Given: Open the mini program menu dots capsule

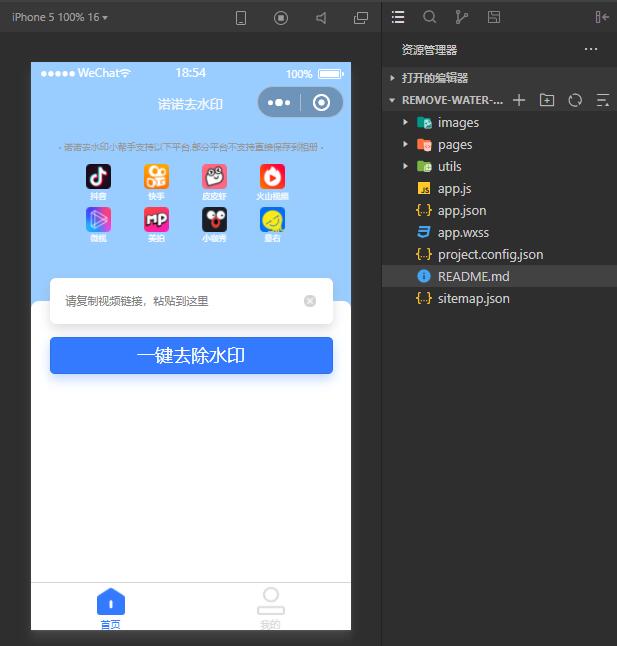Looking at the screenshot, I should pyautogui.click(x=279, y=102).
